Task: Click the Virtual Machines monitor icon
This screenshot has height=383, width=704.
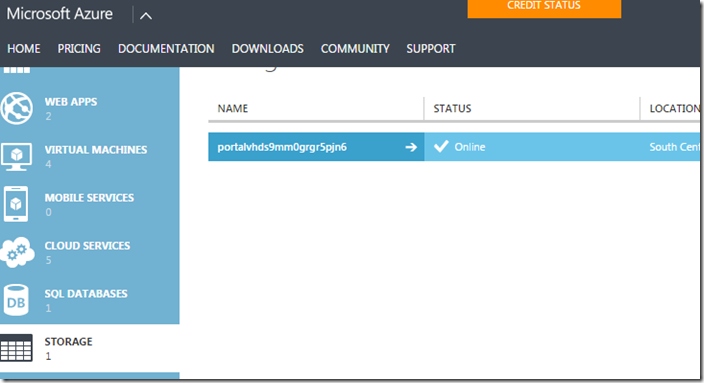Action: [x=17, y=157]
